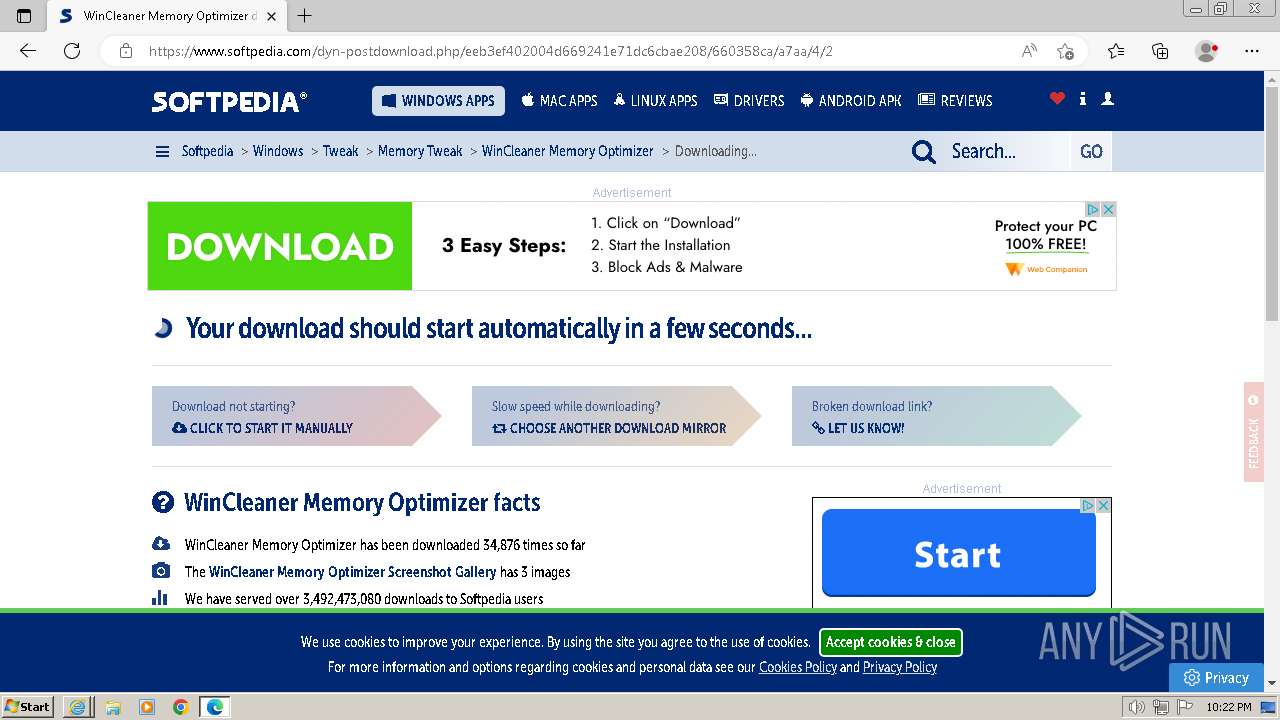This screenshot has height=720, width=1280.
Task: Launch Google Chrome from the taskbar
Action: click(180, 707)
